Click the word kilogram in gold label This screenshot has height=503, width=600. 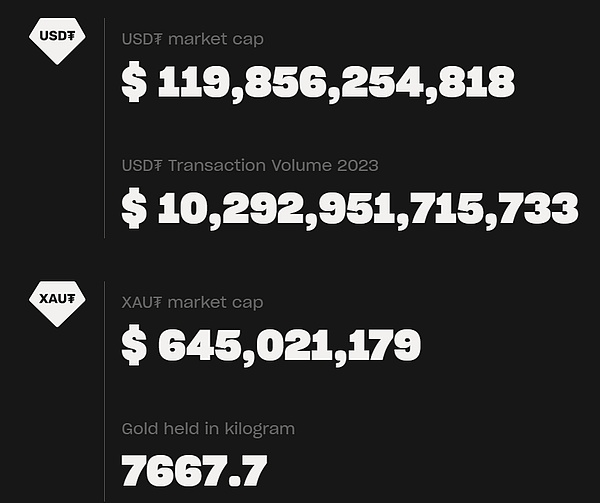point(260,430)
